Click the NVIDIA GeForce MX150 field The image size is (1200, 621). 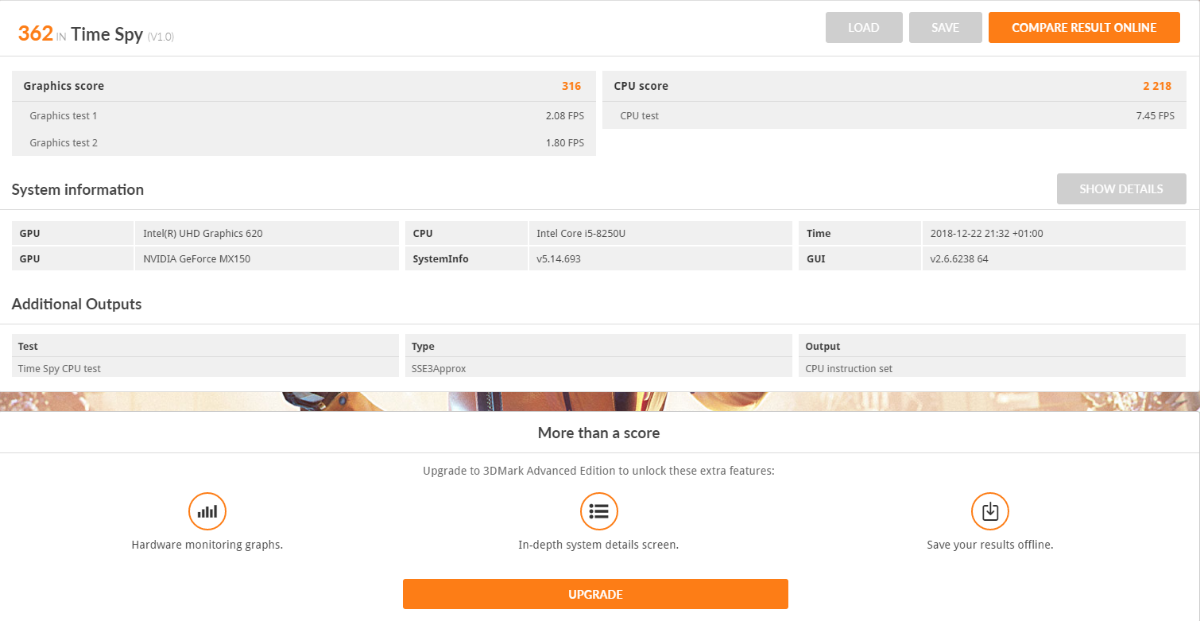pyautogui.click(x=266, y=259)
